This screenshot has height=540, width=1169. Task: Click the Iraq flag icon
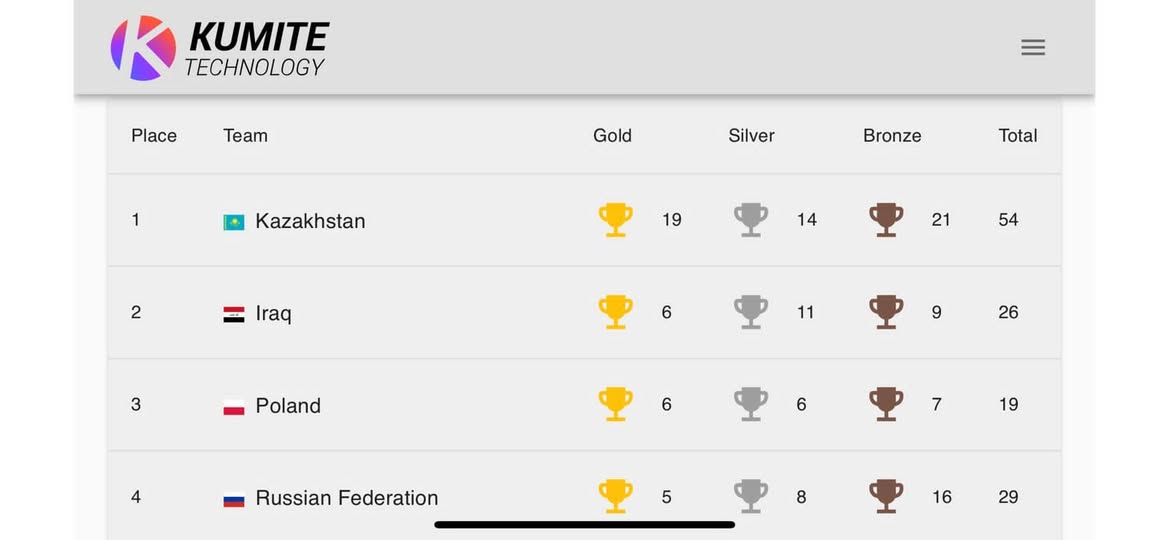[x=234, y=314]
